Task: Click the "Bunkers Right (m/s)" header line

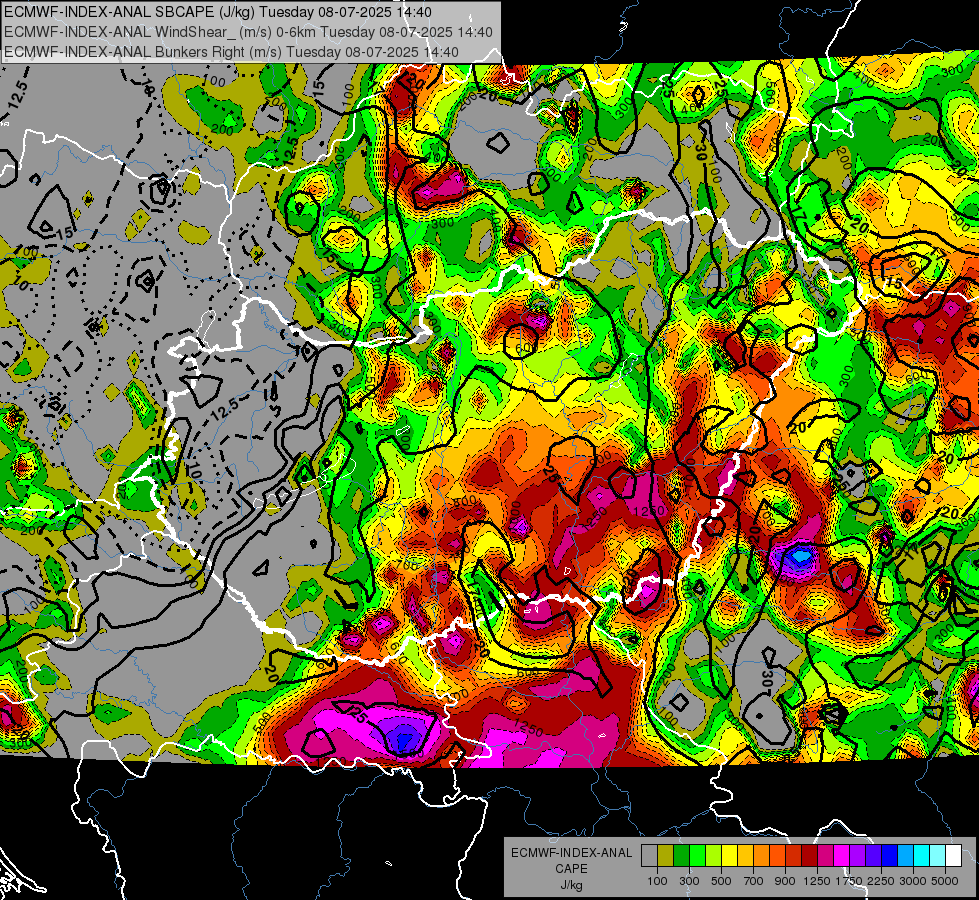Action: tap(232, 52)
